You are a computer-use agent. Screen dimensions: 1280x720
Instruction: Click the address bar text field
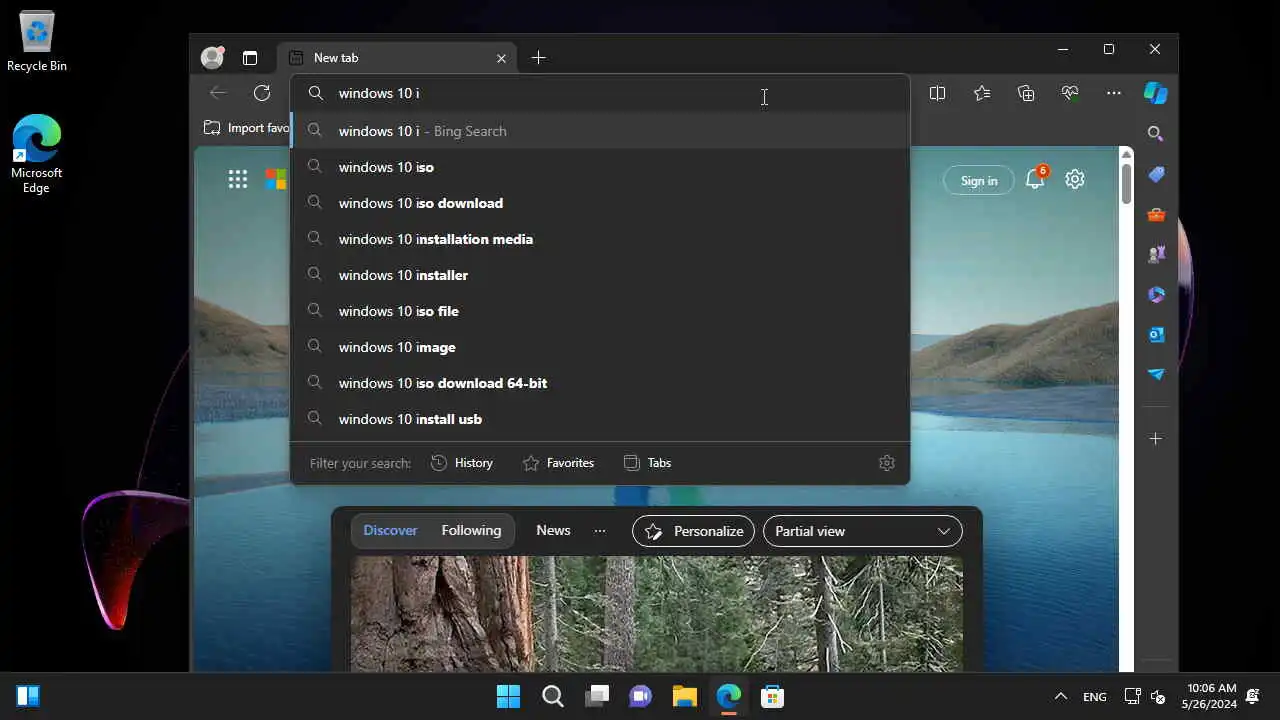(x=600, y=93)
